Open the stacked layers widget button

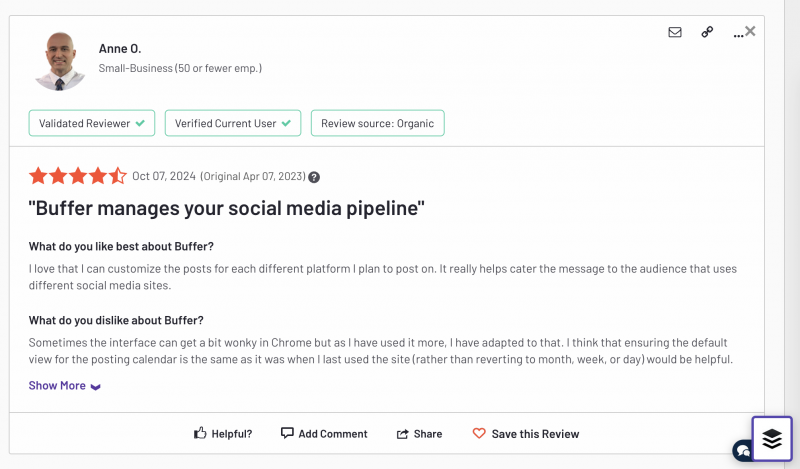[x=772, y=438]
